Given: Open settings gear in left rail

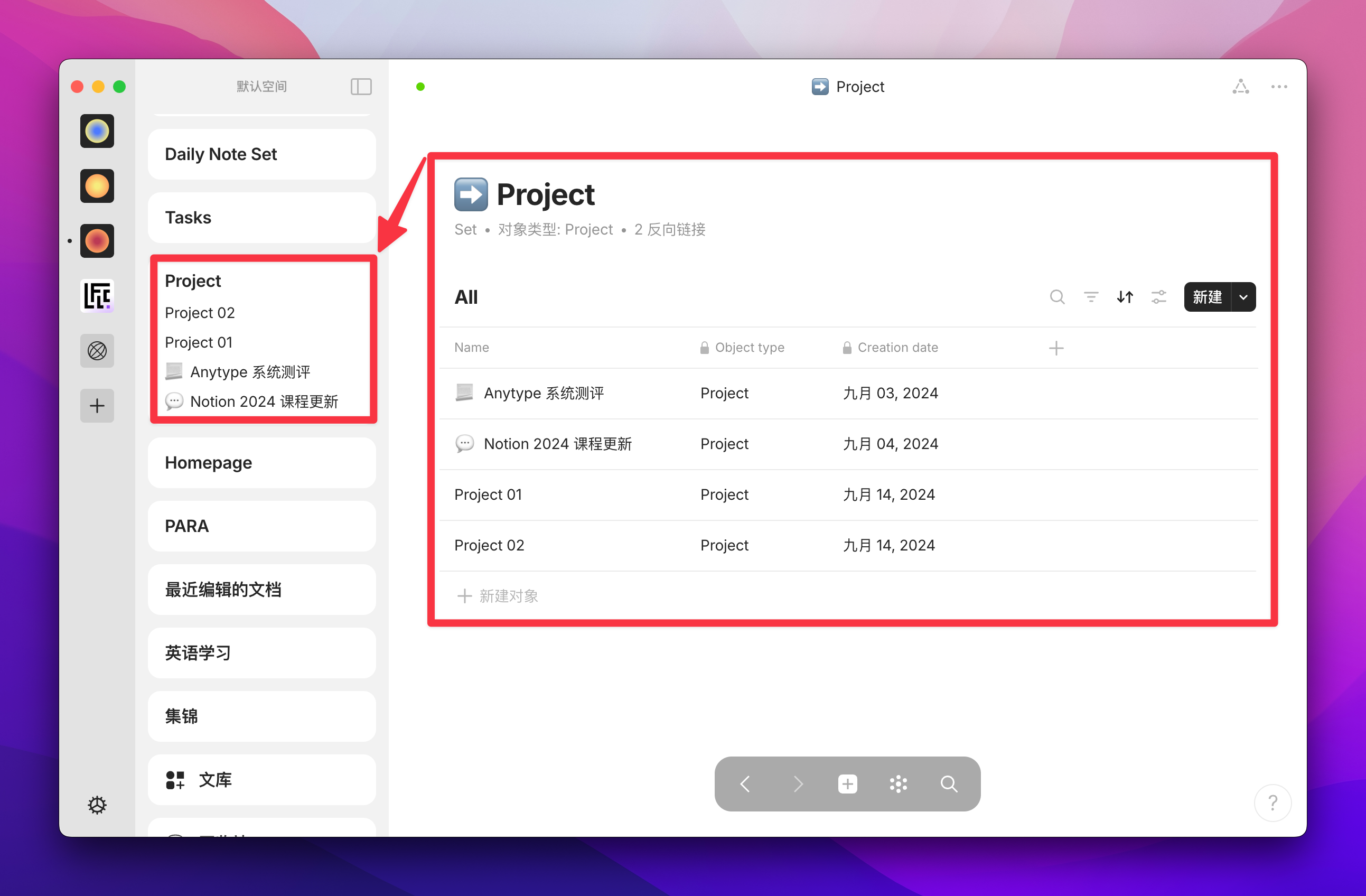Looking at the screenshot, I should point(97,805).
